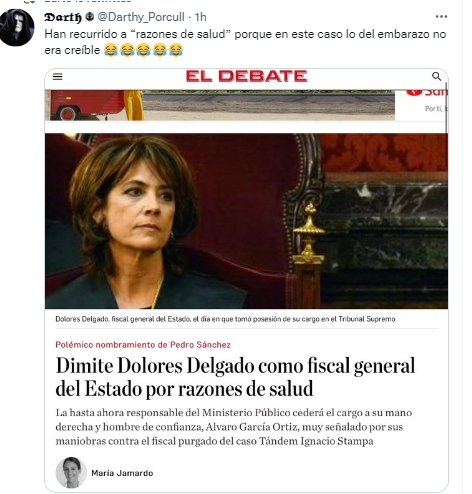472x494 pixels.
Task: Click the headline Dimite Dolores Delgado
Action: point(235,377)
